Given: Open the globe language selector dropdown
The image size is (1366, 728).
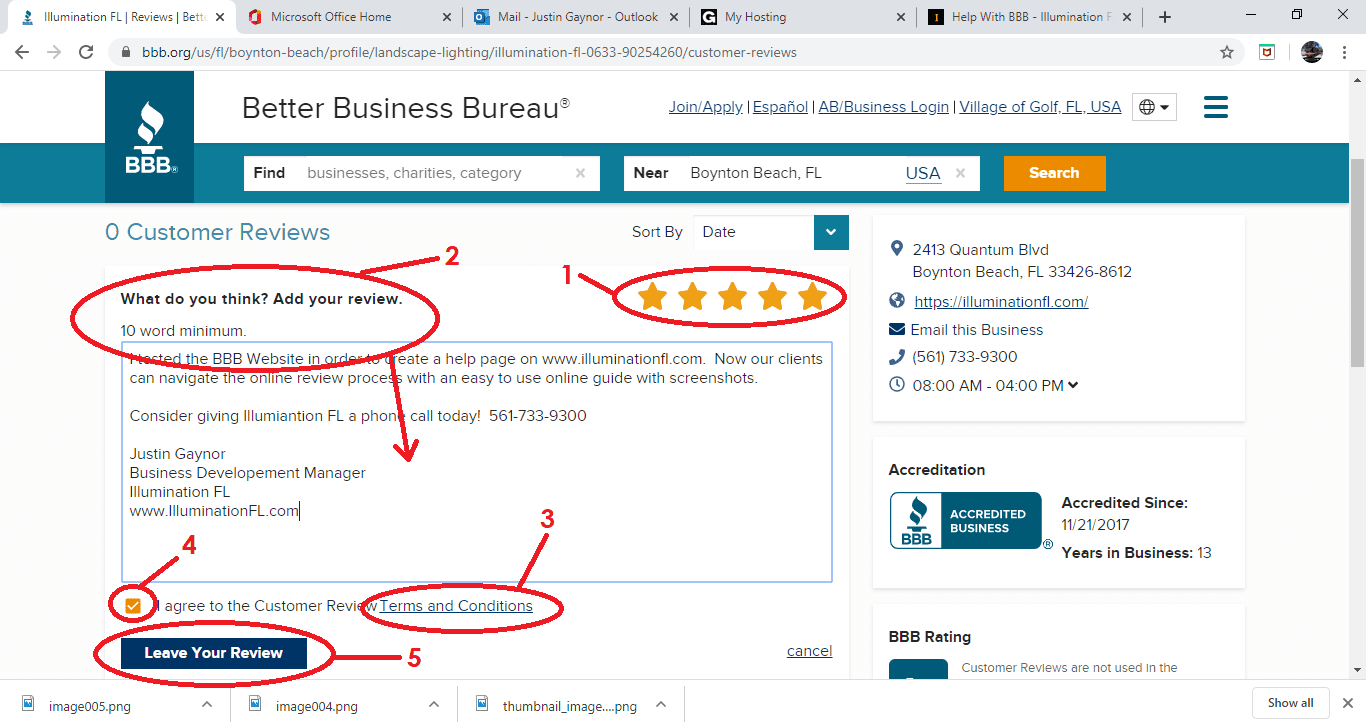Looking at the screenshot, I should pyautogui.click(x=1154, y=107).
